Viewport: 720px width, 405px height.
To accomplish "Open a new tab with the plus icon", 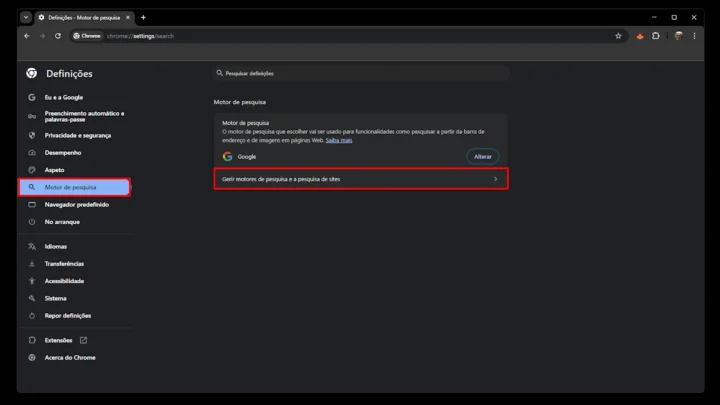I will (x=143, y=17).
